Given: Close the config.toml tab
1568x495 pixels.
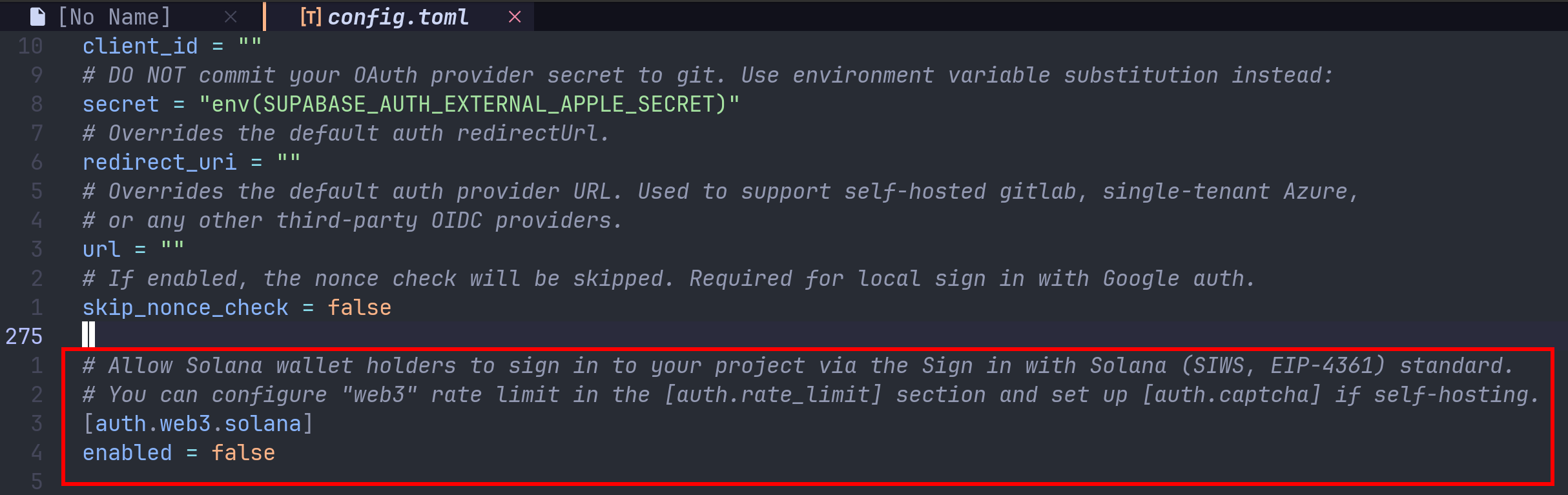Looking at the screenshot, I should [x=515, y=17].
